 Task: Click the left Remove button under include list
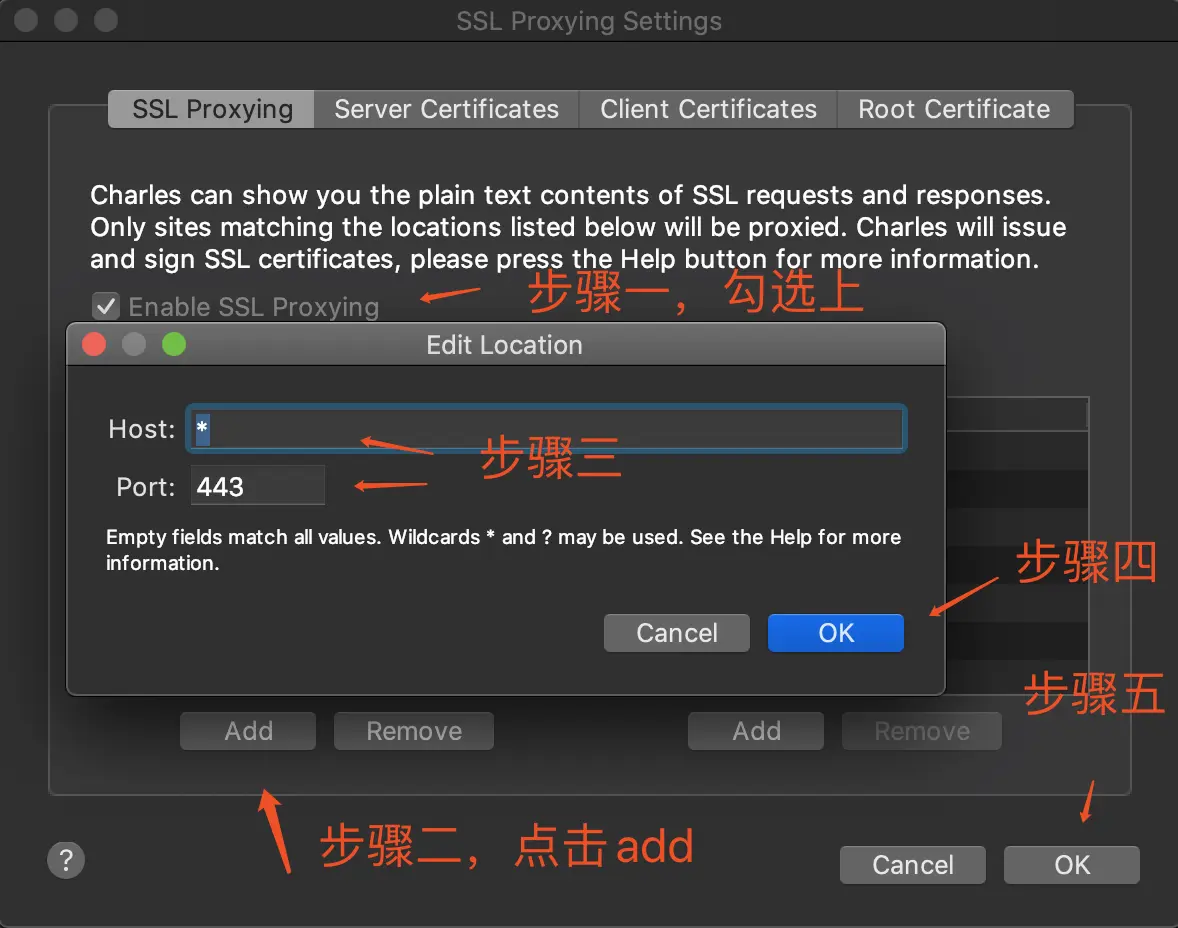coord(414,731)
